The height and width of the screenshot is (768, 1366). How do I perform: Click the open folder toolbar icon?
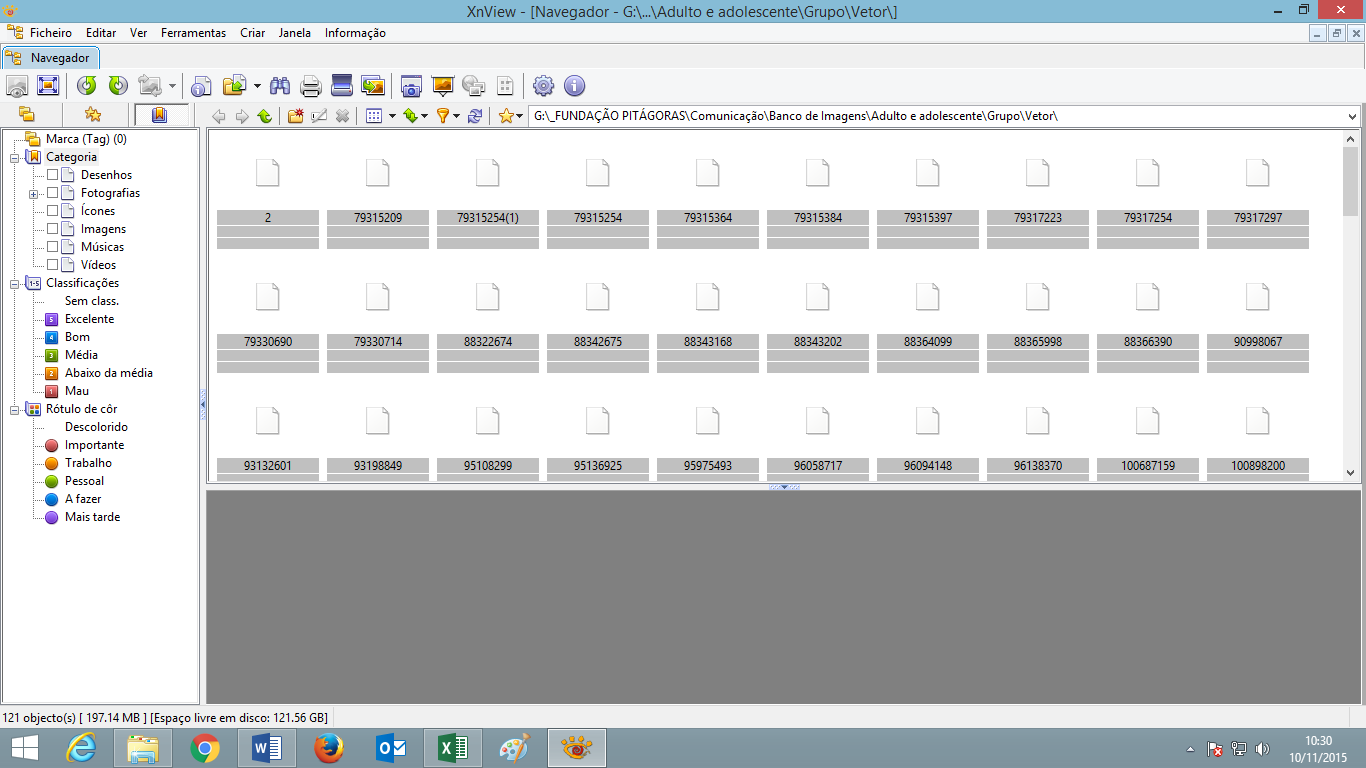point(234,86)
